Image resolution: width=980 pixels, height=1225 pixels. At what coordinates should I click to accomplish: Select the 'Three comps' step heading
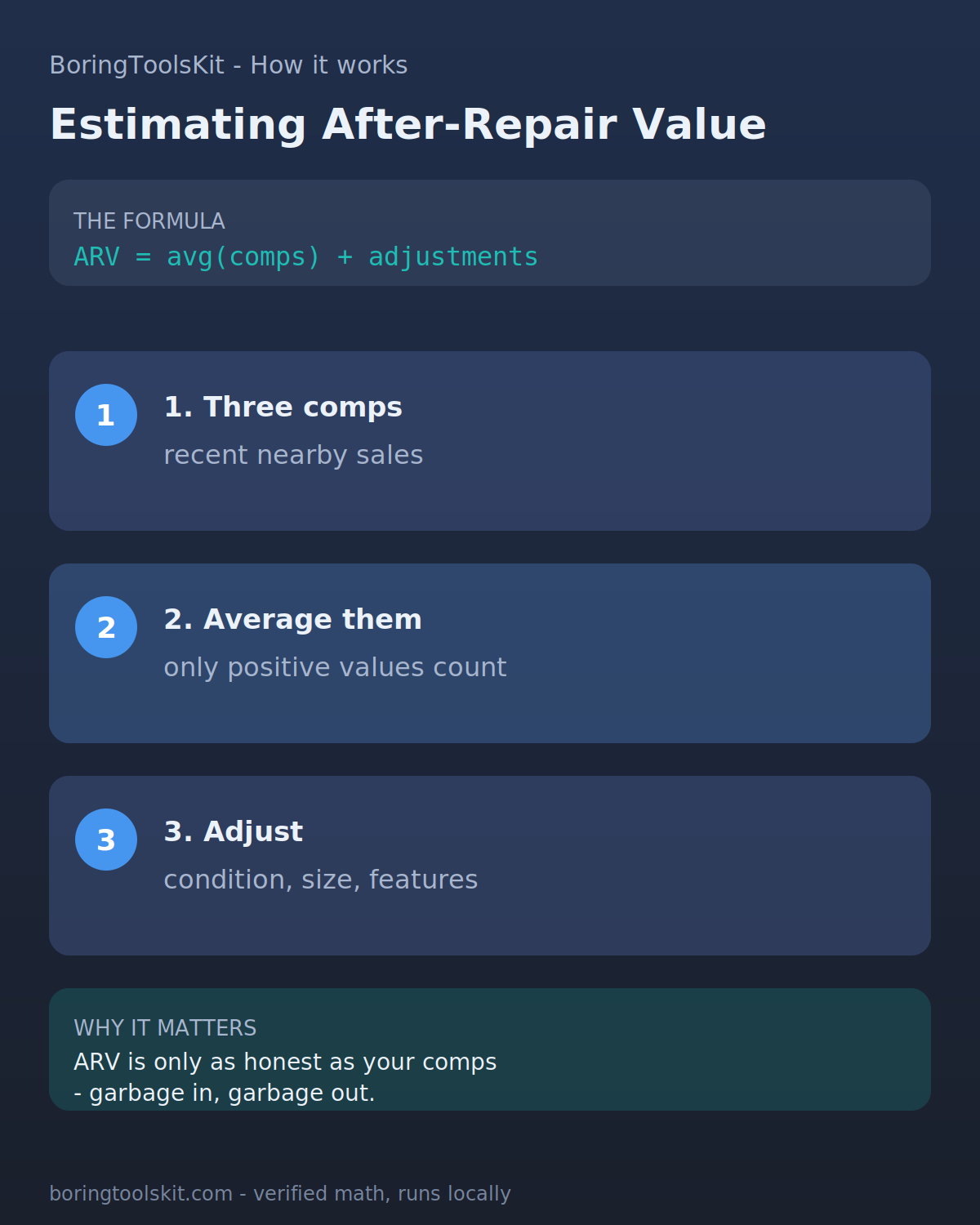pos(283,407)
